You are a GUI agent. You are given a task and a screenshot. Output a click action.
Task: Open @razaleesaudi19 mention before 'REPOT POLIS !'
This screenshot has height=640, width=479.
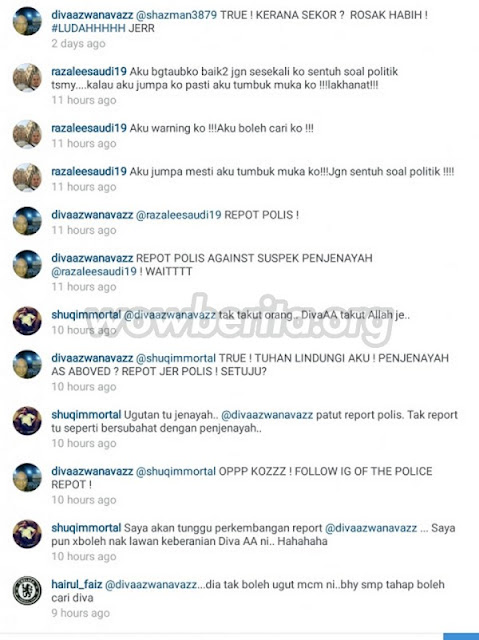click(178, 215)
